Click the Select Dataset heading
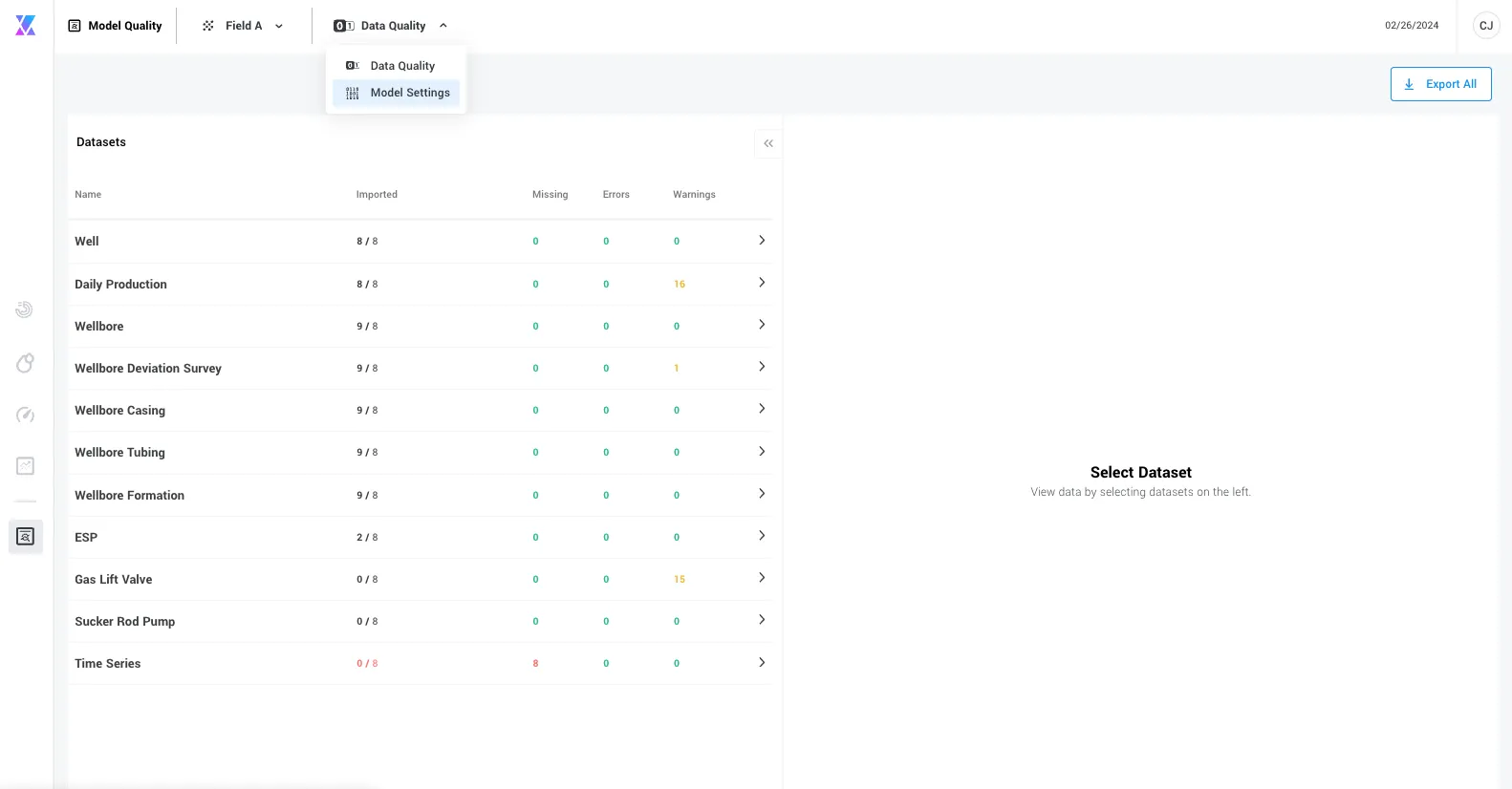Image resolution: width=1512 pixels, height=789 pixels. point(1141,473)
